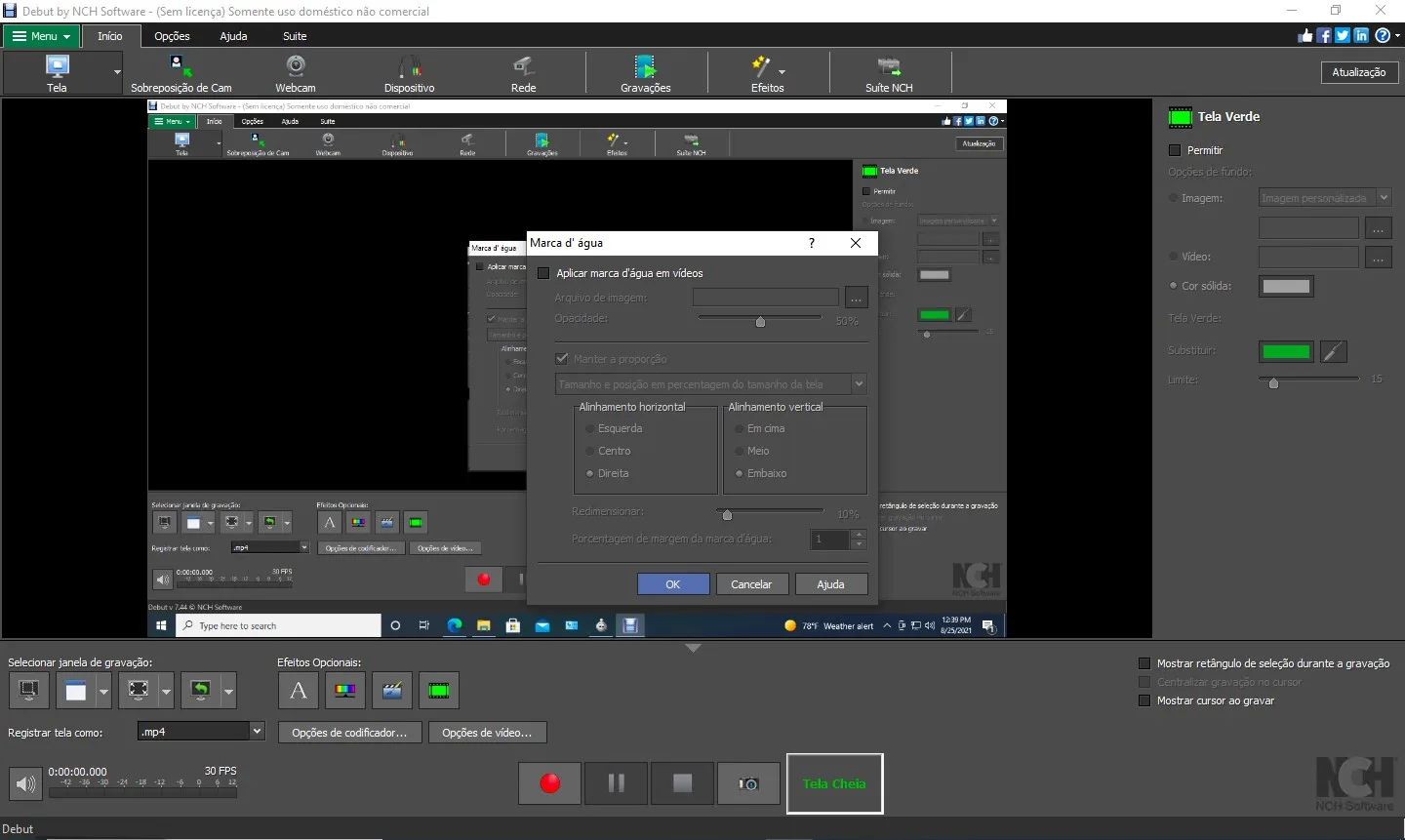Open Sobreposição de Cam overlay tool
Viewport: 1405px width, 840px height.
click(x=181, y=73)
